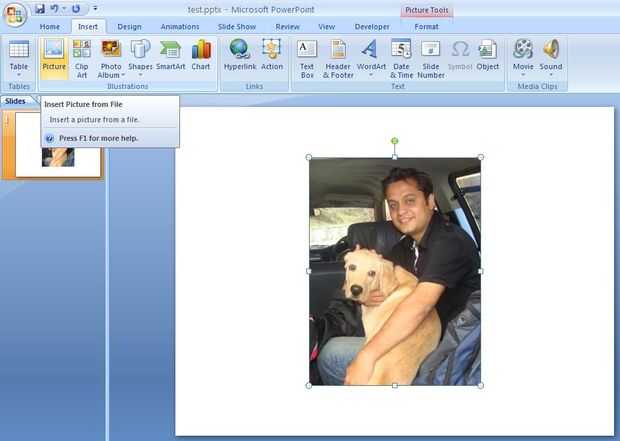This screenshot has width=620, height=441.
Task: Expand the Movie dropdown menu
Action: (x=523, y=75)
